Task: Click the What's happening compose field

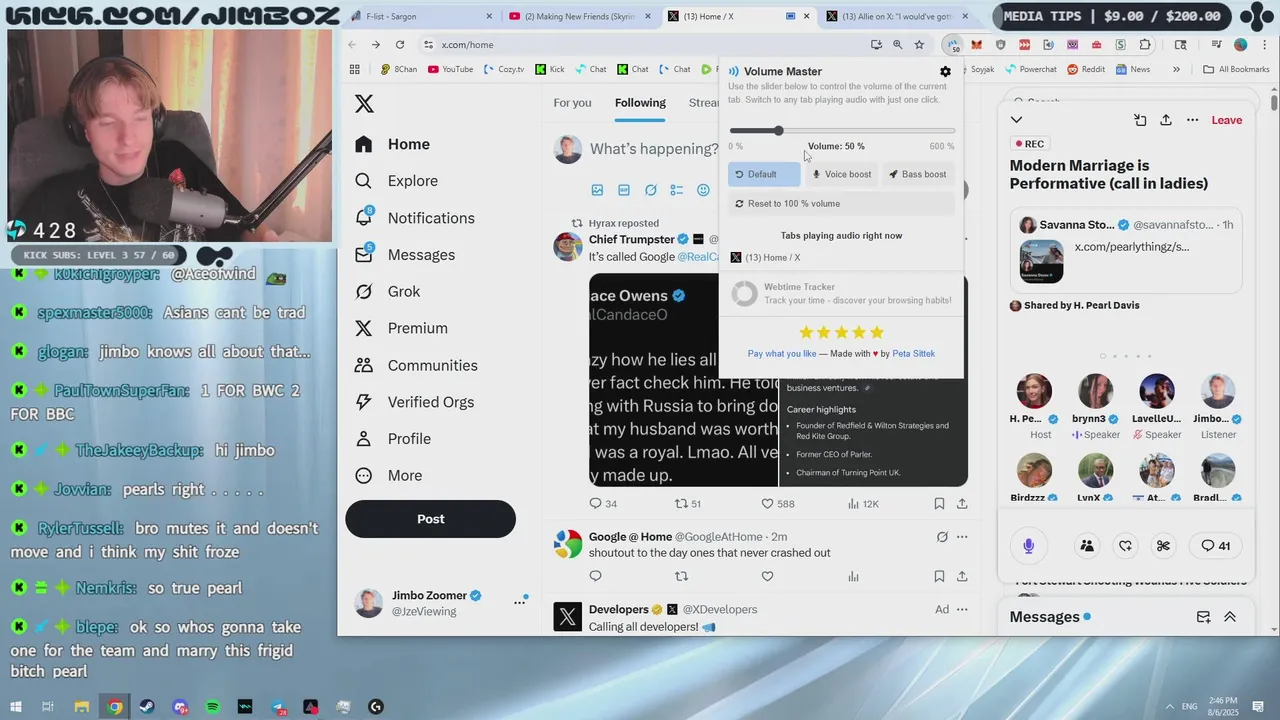Action: tap(654, 149)
